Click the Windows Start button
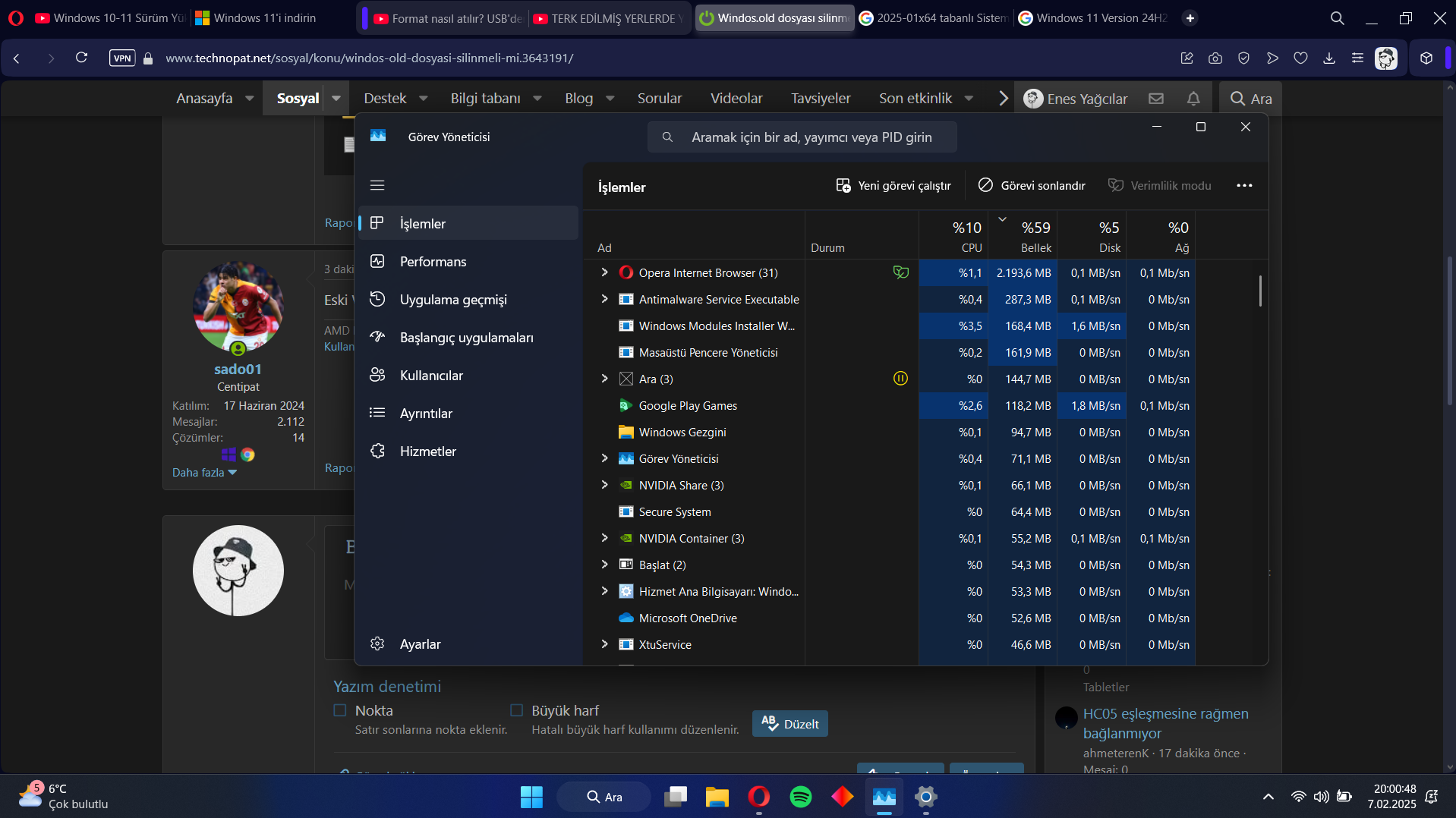Screen dimensions: 1456x818 (531, 797)
